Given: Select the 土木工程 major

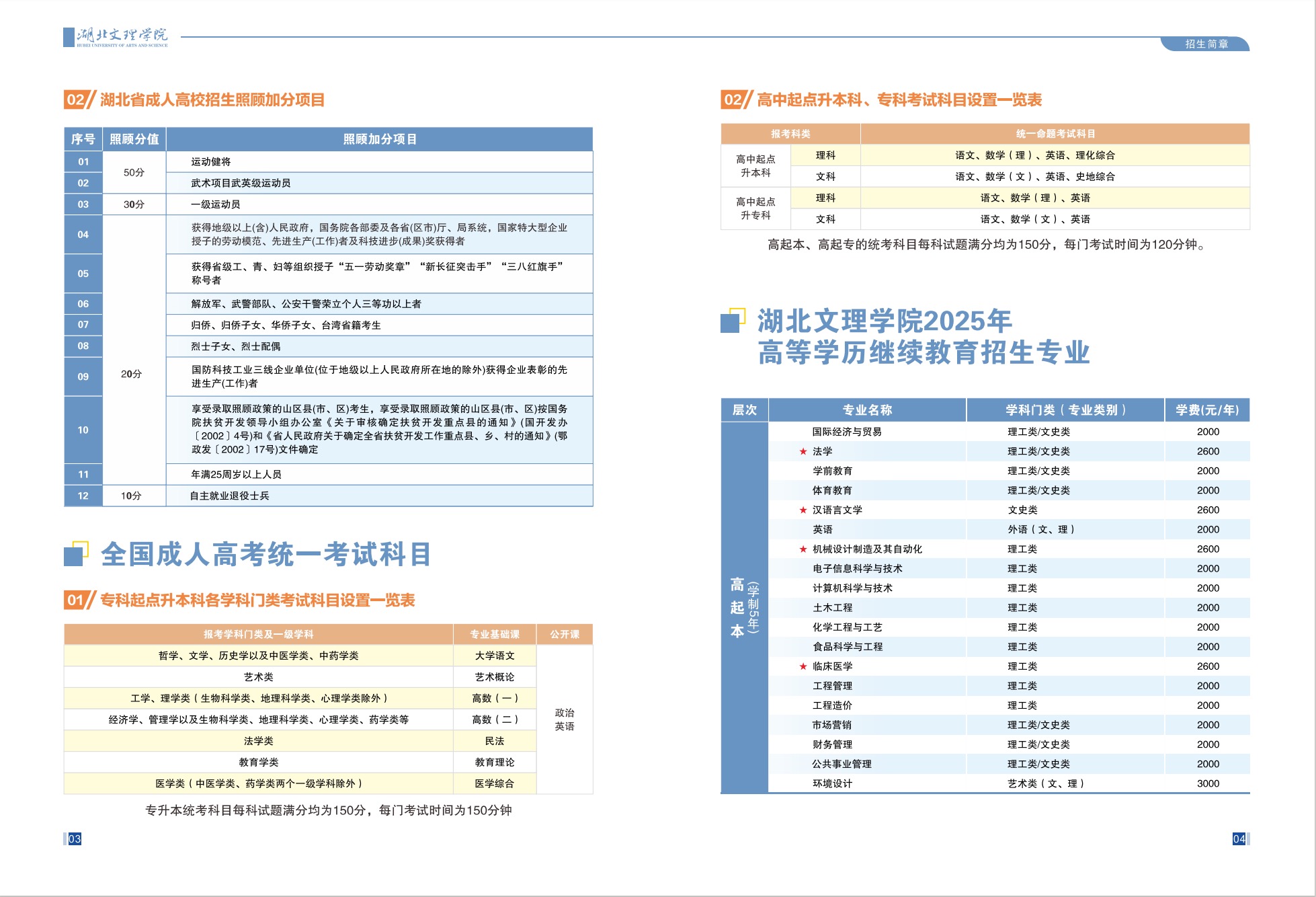Looking at the screenshot, I should click(832, 608).
